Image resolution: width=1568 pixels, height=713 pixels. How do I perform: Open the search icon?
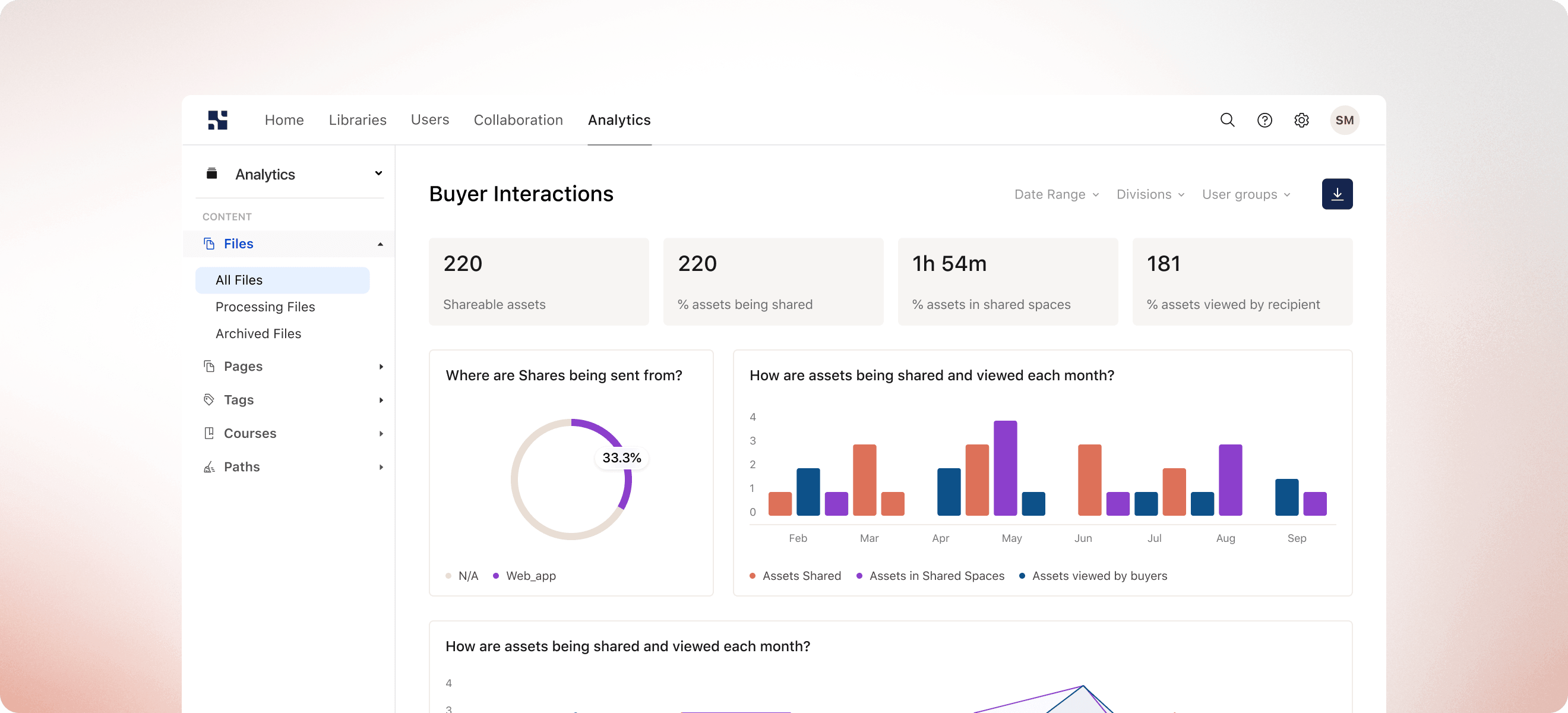point(1227,120)
